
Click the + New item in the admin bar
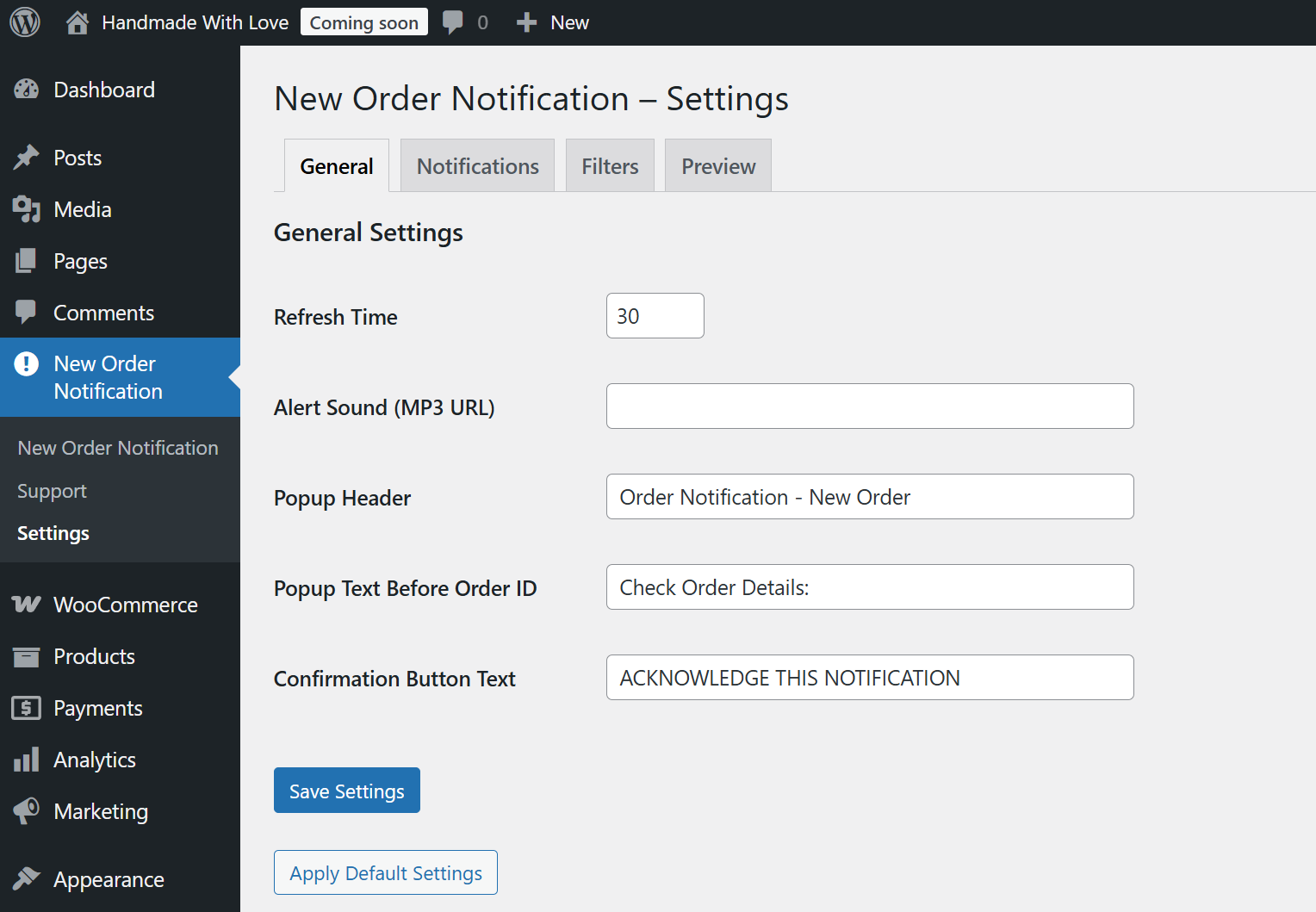552,22
